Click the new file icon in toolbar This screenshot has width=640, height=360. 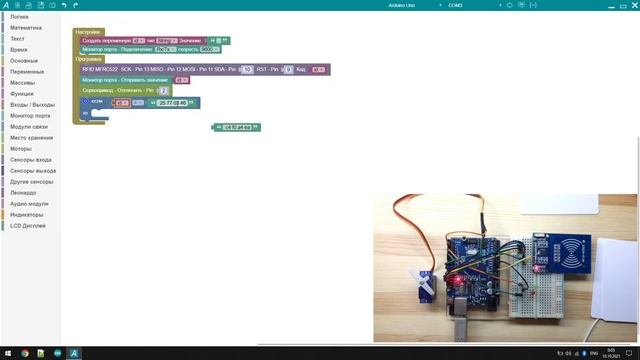tap(17, 5)
